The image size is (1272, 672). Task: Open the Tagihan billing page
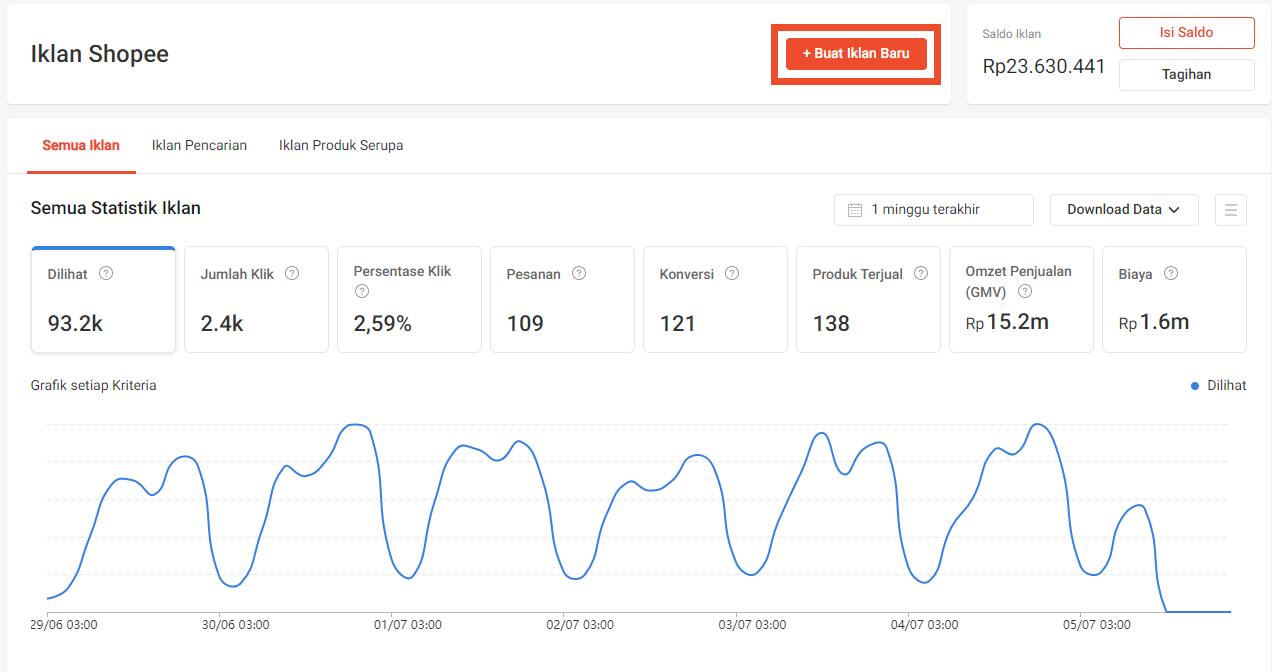click(1186, 75)
